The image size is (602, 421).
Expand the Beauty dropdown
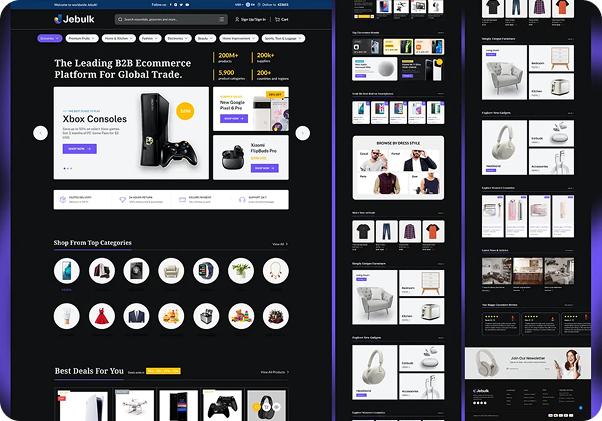tap(205, 38)
